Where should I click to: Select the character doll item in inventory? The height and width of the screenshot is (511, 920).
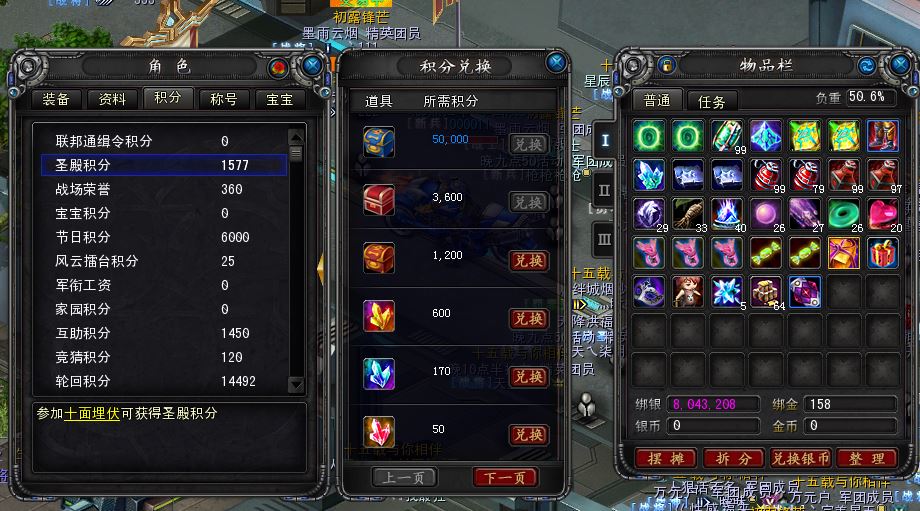click(x=688, y=292)
